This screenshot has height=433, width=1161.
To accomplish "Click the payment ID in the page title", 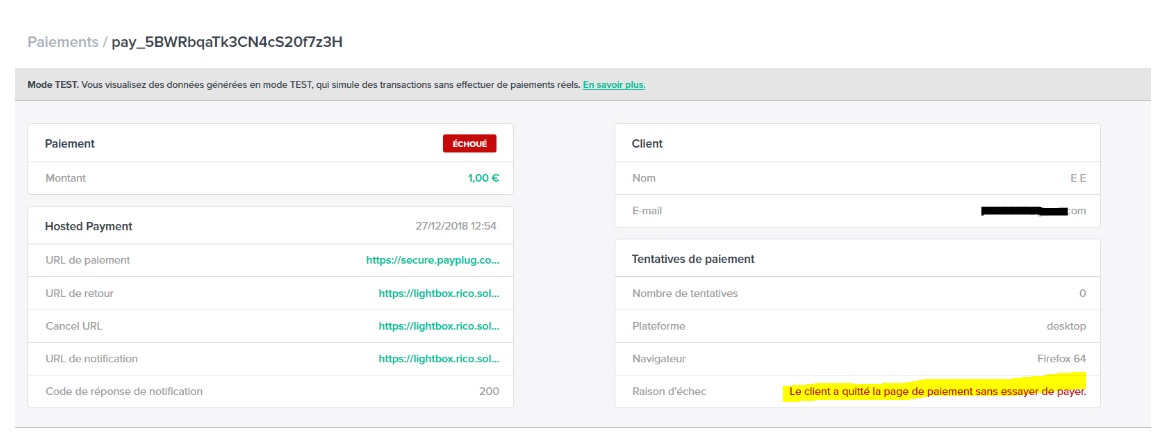I will pos(228,42).
